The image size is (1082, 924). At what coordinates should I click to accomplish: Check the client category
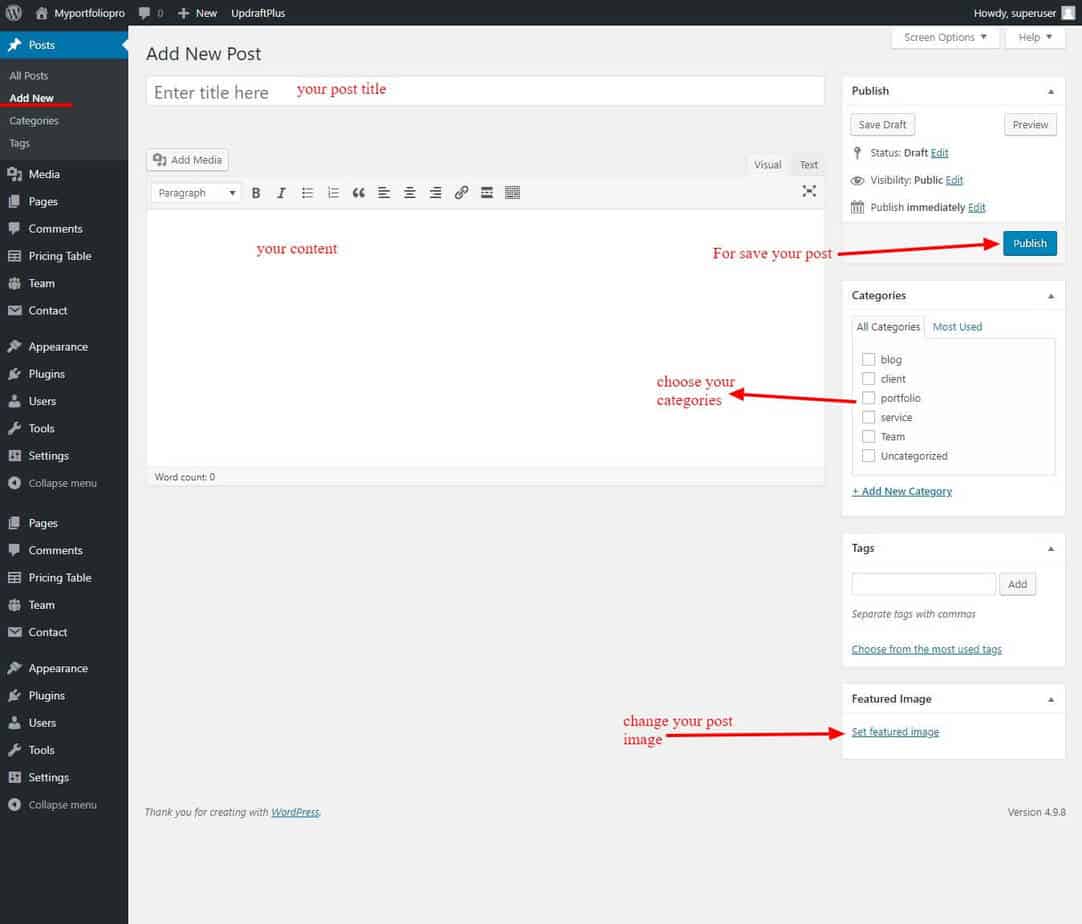(869, 379)
